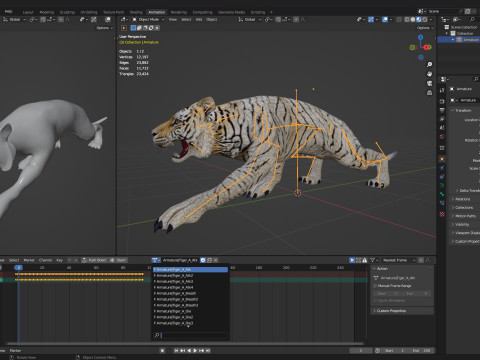The width and height of the screenshot is (480, 360).
Task: Click unlink action X button
Action: pos(216,260)
